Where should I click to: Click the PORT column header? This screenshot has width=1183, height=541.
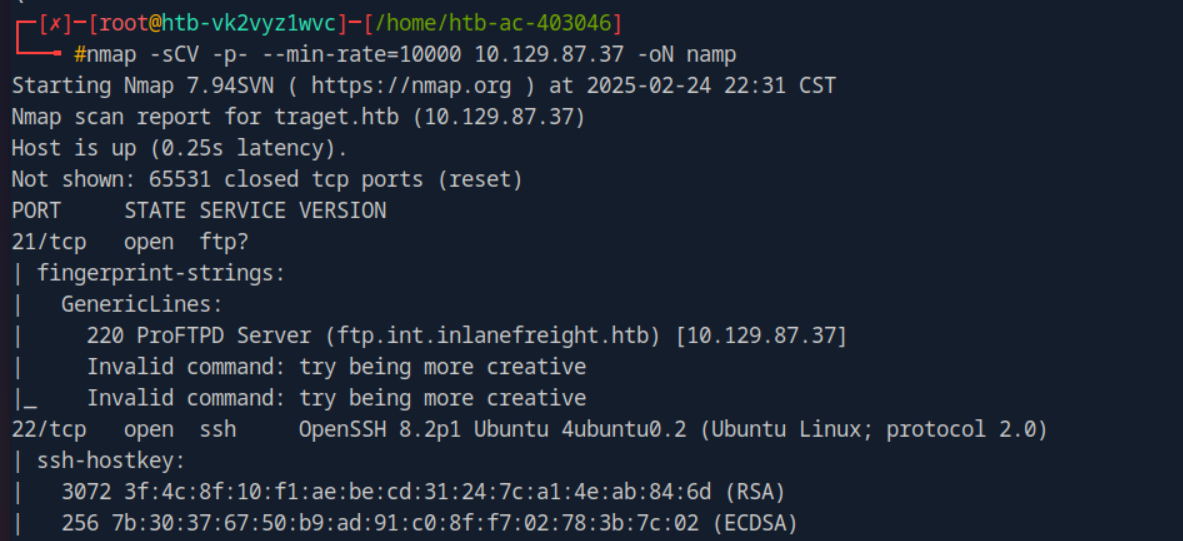tap(36, 210)
